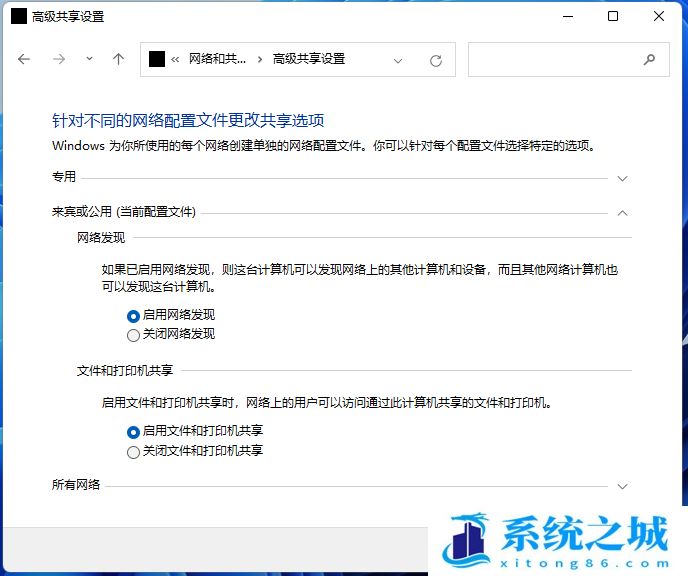Select 启用文件和打印机共享 option
The width and height of the screenshot is (688, 576).
(134, 431)
